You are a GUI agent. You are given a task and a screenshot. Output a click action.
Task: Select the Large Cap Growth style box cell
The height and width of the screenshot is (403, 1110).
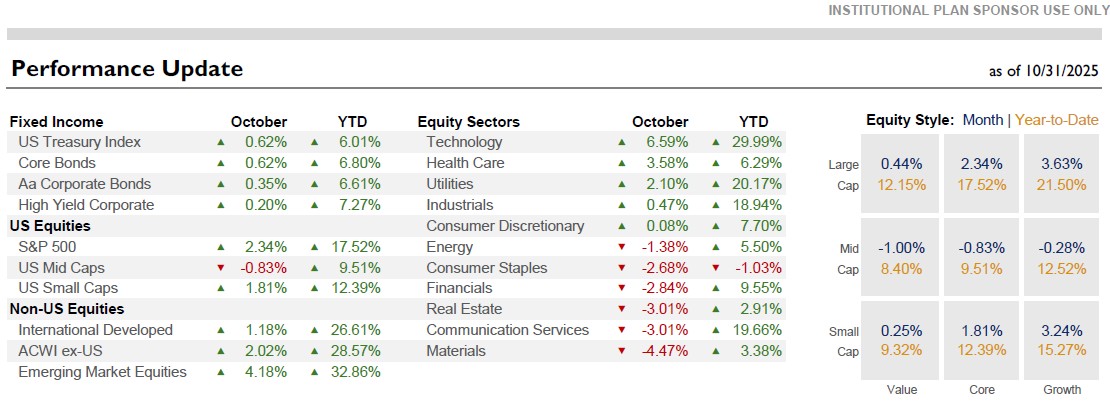1062,173
